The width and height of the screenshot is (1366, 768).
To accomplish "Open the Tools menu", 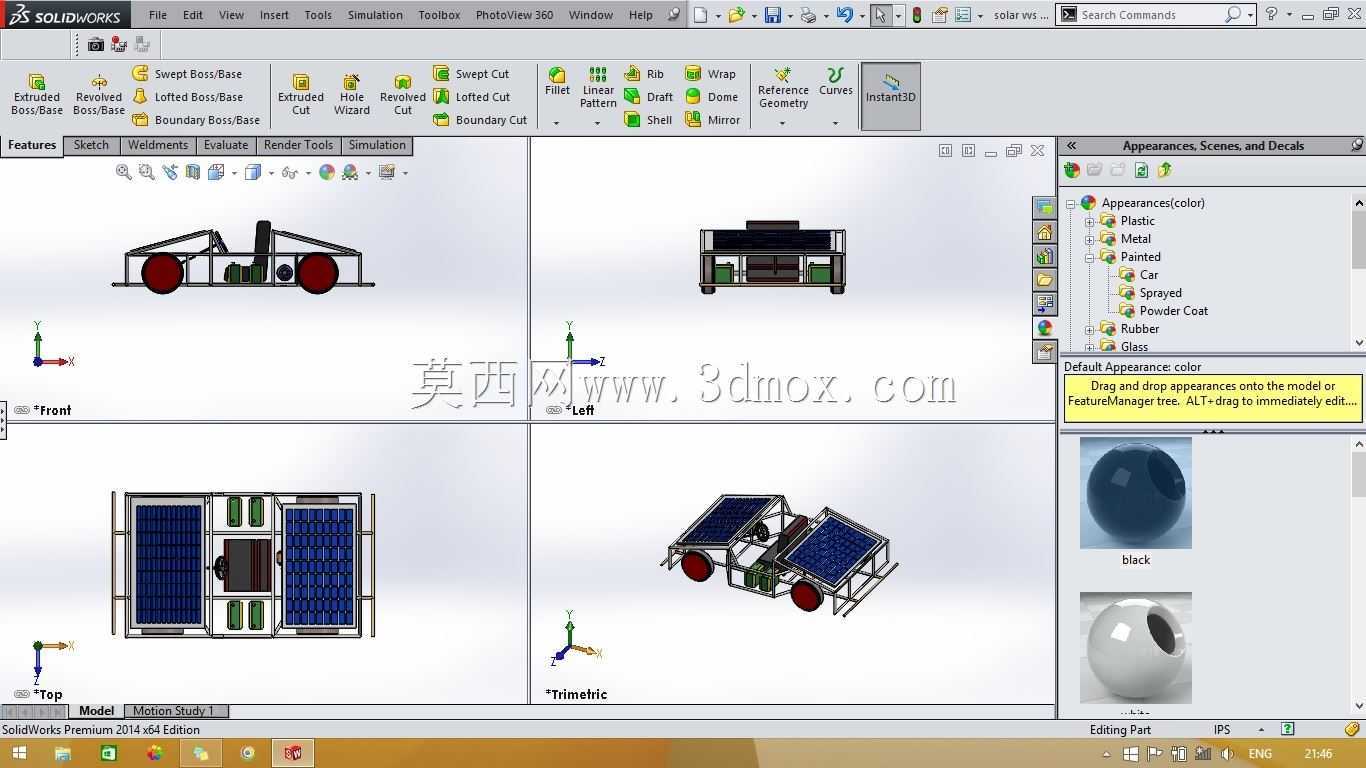I will click(x=318, y=15).
